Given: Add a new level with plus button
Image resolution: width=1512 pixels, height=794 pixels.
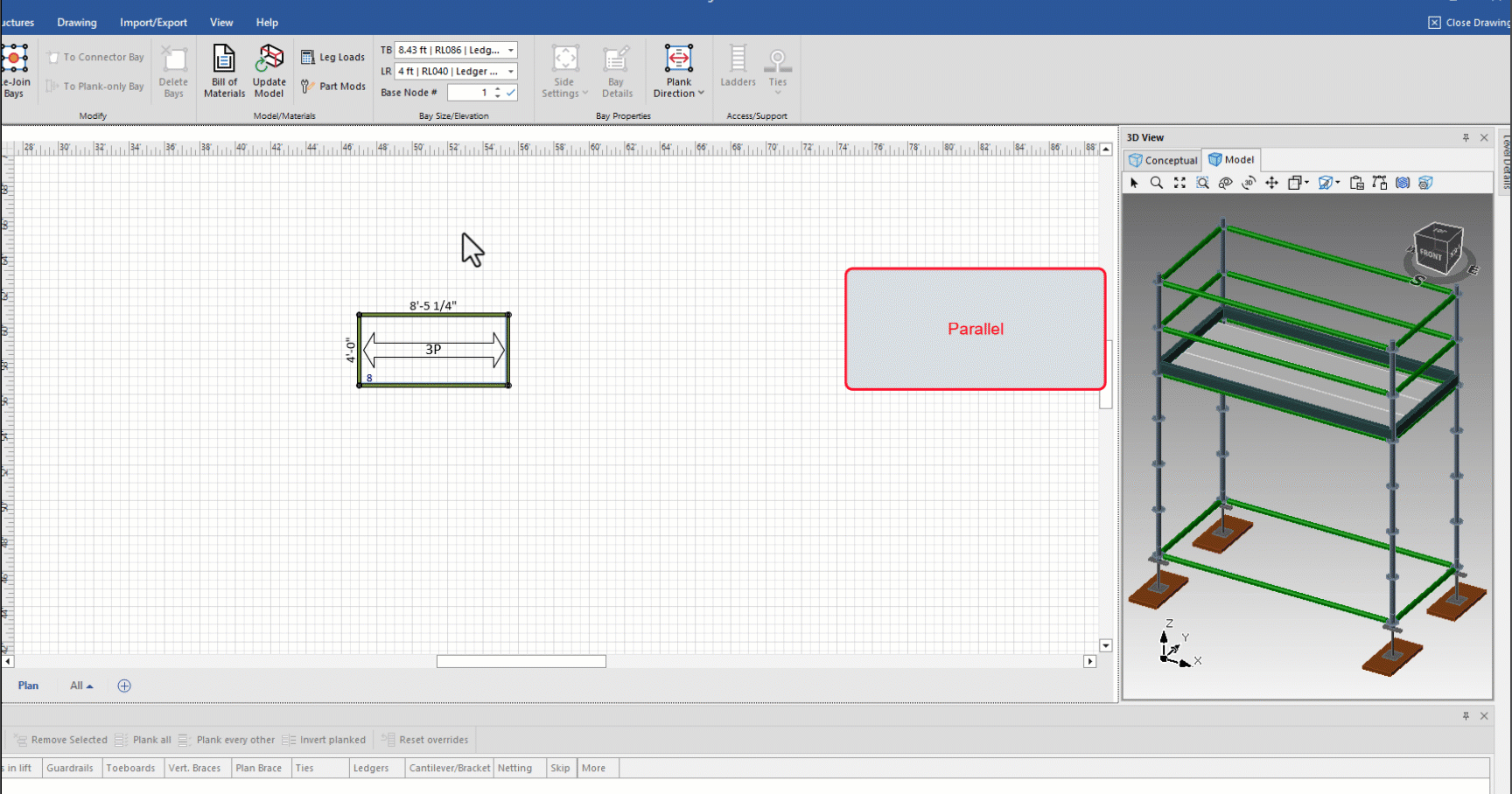Looking at the screenshot, I should (124, 686).
